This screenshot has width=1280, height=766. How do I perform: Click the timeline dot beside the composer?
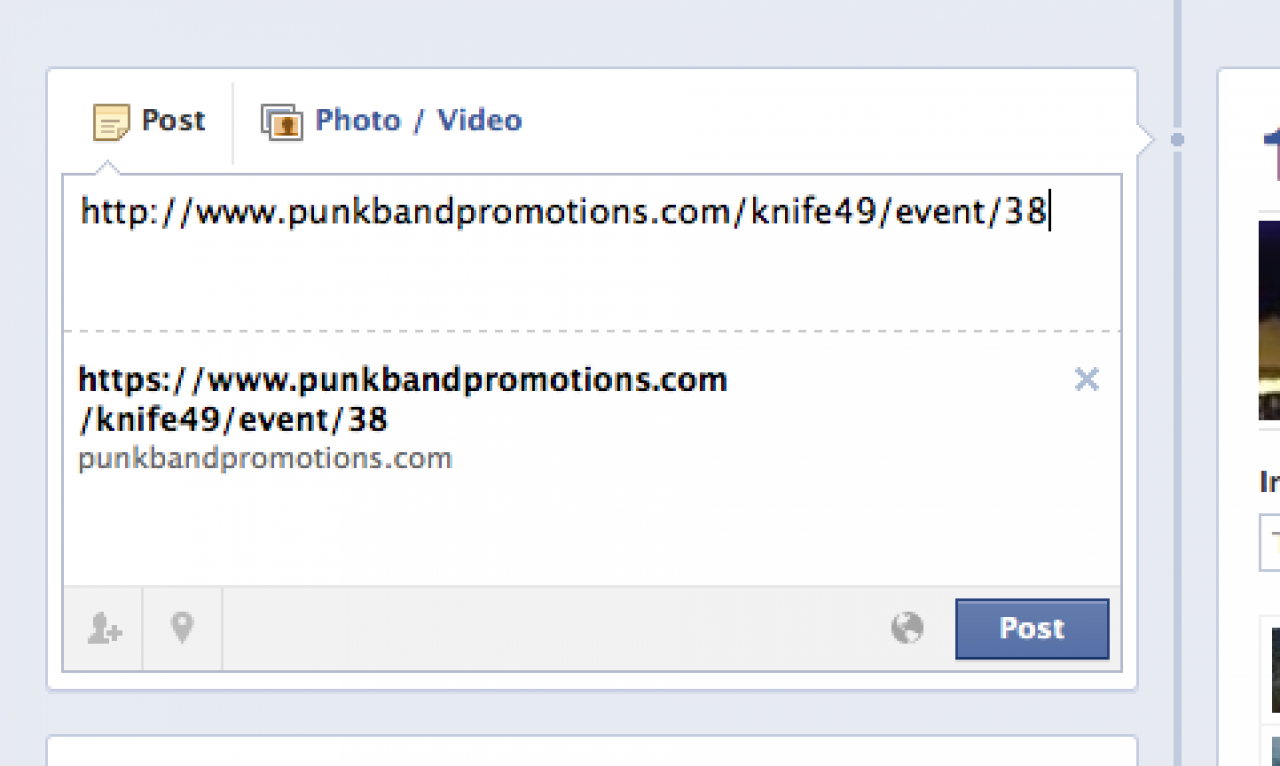tap(1177, 140)
